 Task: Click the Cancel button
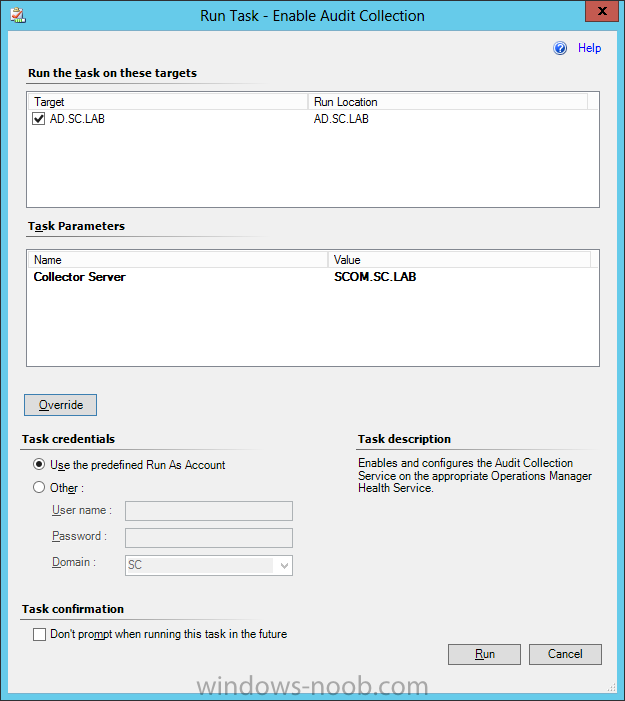[565, 655]
